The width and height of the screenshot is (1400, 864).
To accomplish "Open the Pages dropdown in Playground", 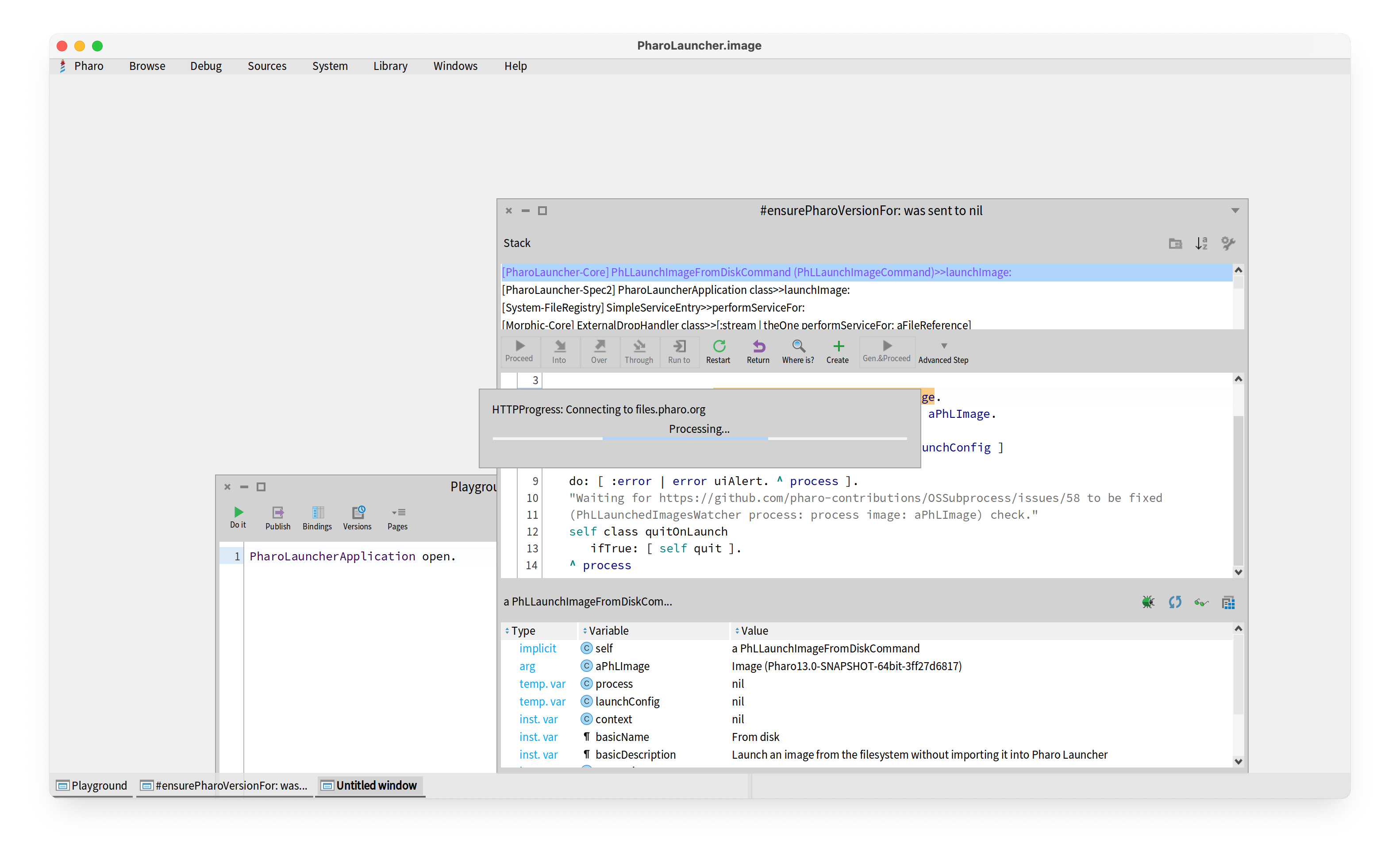I will (397, 513).
